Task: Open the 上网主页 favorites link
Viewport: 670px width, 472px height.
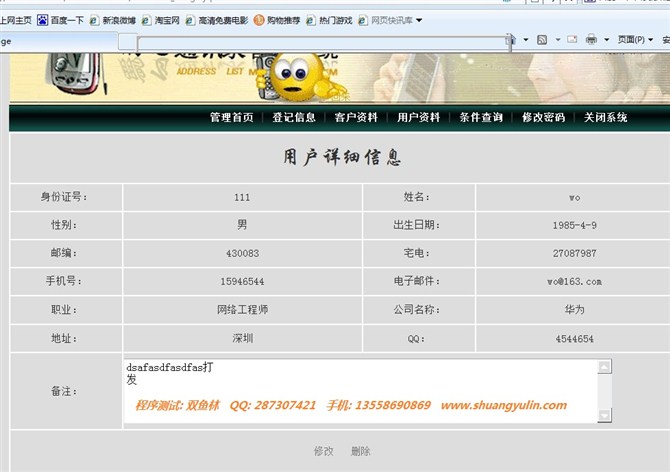Action: 16,20
